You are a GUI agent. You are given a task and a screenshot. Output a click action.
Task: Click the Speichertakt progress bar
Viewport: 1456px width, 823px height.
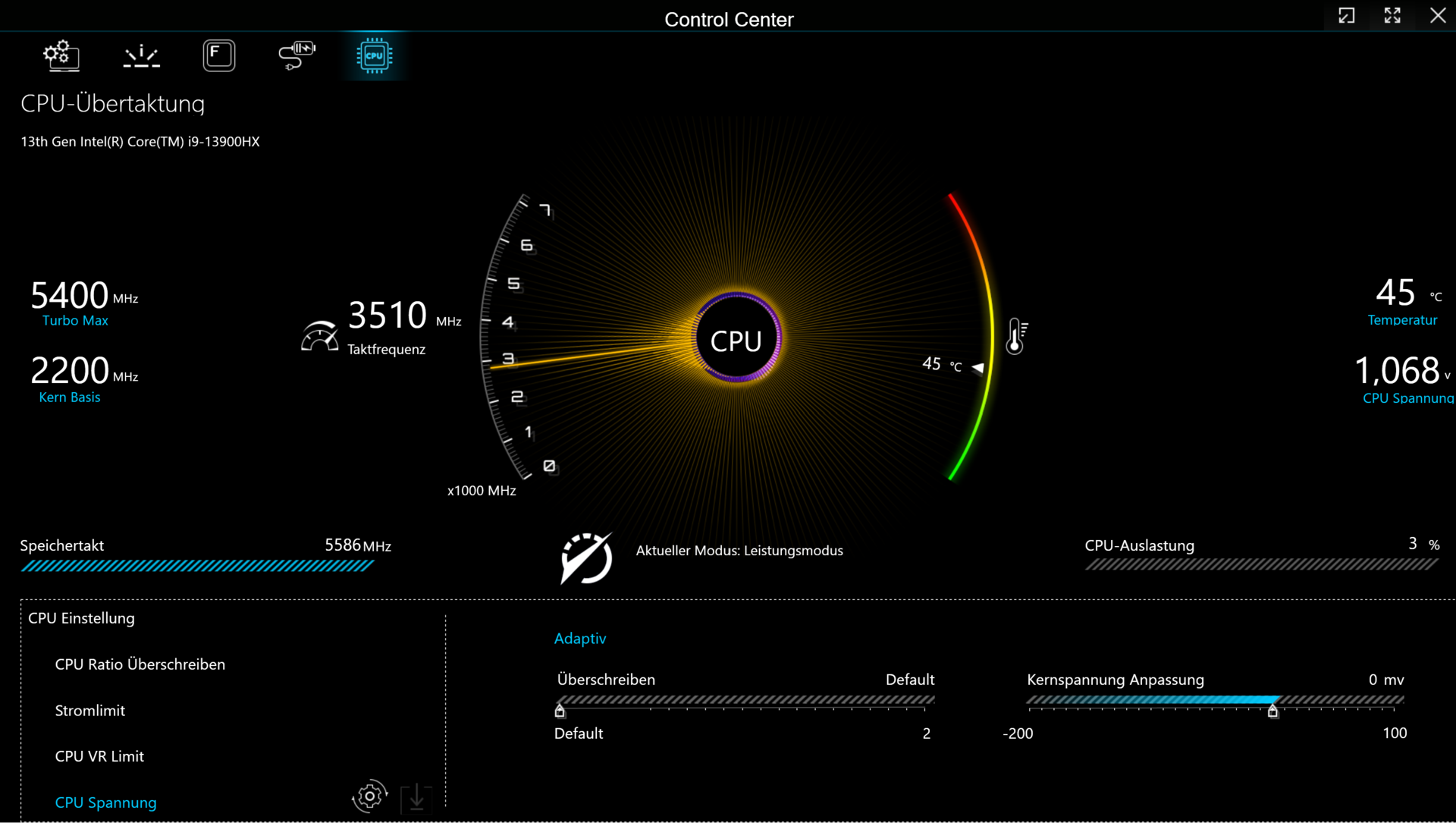[x=197, y=566]
